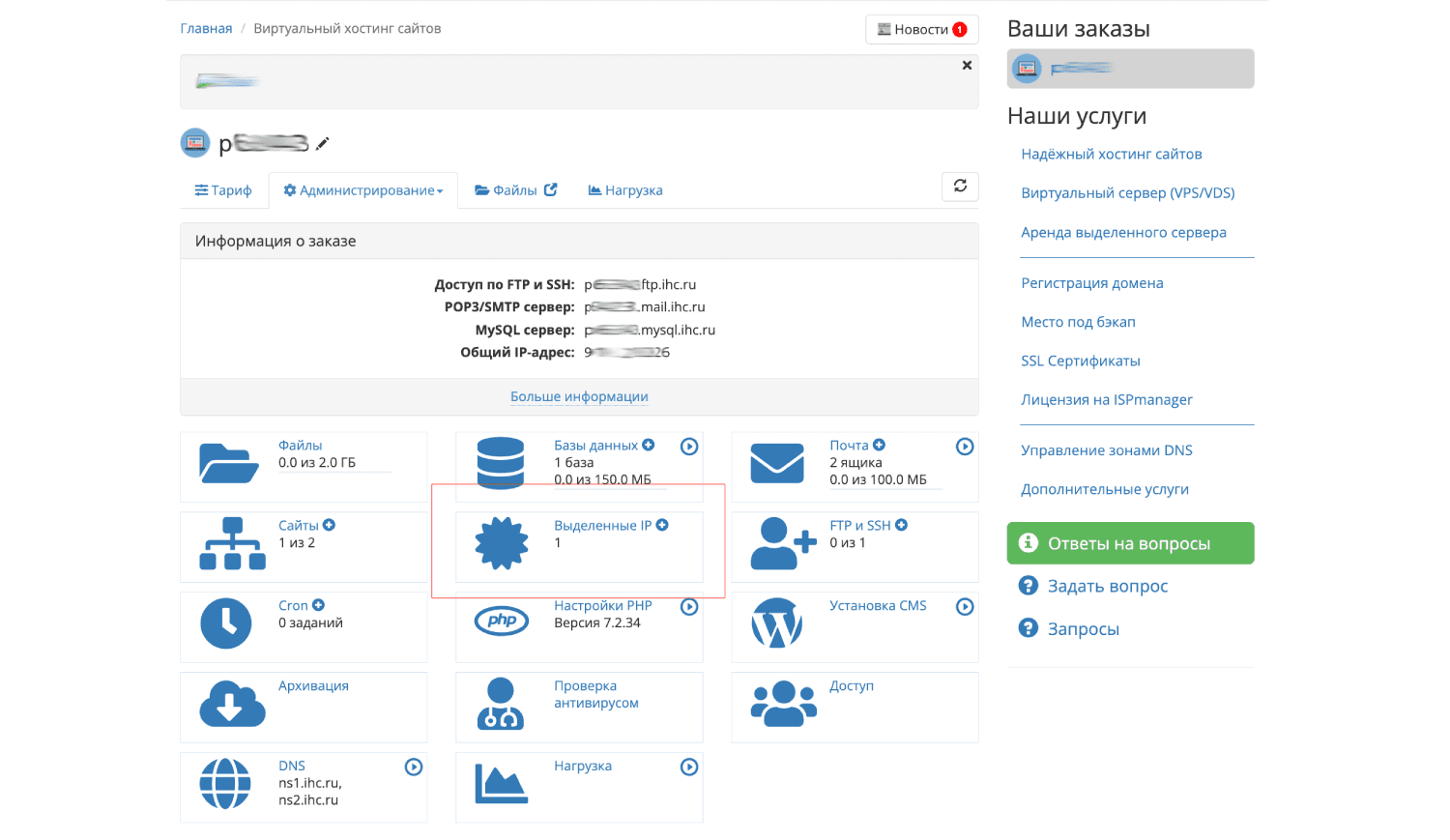Viewport: 1450px width, 840px height.
Task: Open DNS card arrow circle
Action: tap(414, 768)
